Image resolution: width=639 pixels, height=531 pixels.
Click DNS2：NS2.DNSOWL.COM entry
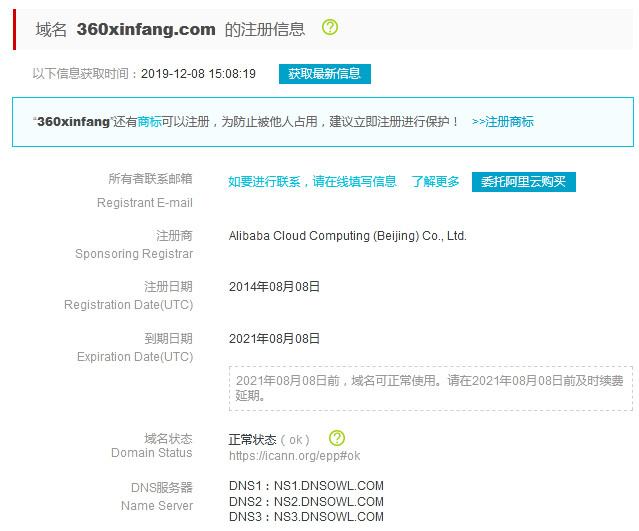pos(306,502)
